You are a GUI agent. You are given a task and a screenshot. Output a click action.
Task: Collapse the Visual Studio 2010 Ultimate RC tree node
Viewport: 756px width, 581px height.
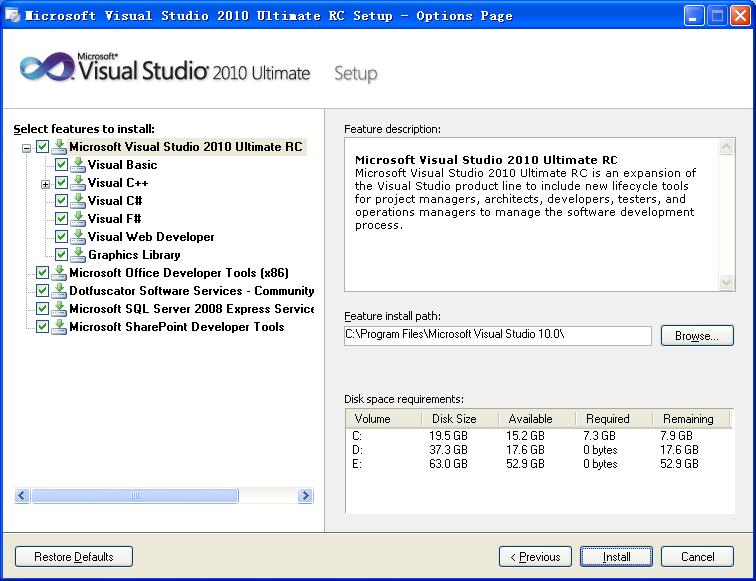pyautogui.click(x=27, y=148)
